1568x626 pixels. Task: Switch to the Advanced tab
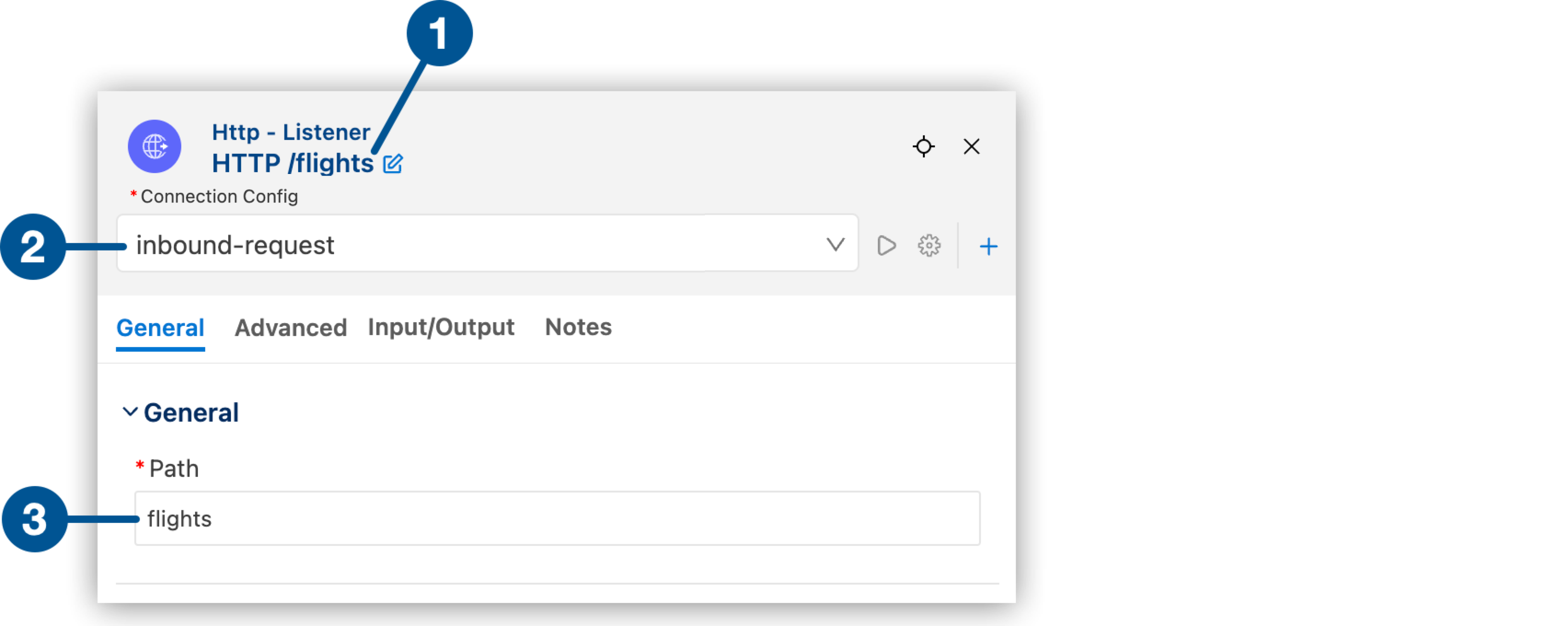pos(290,328)
